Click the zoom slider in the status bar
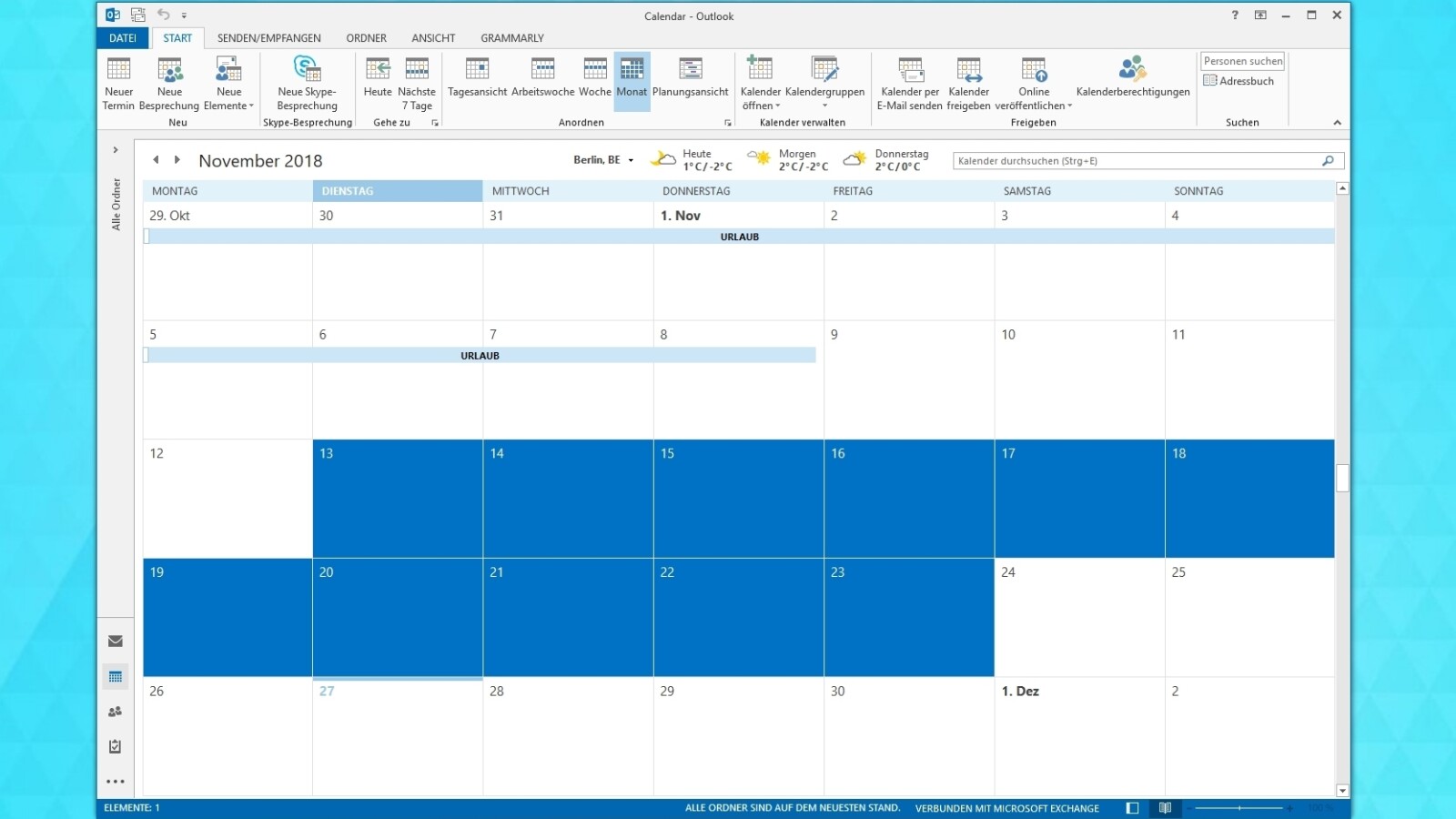This screenshot has width=1456, height=819. pyautogui.click(x=1239, y=808)
